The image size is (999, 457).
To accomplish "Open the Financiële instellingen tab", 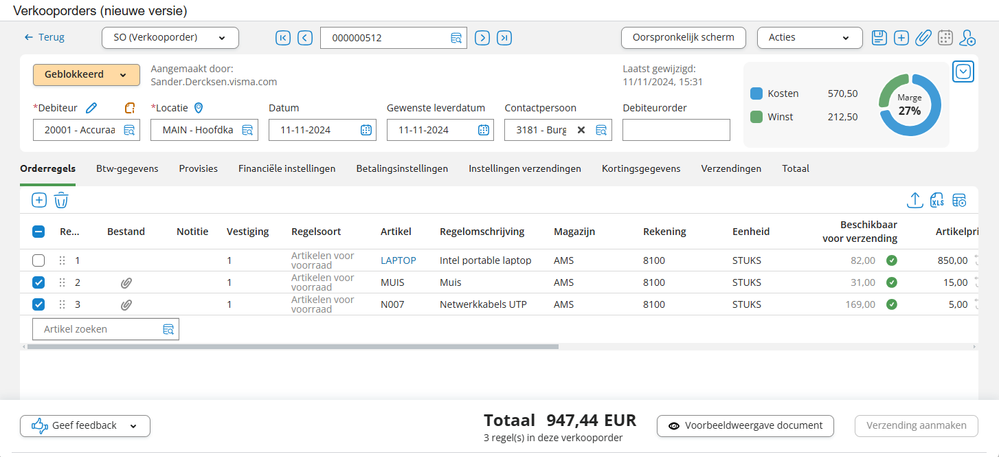I will [287, 169].
